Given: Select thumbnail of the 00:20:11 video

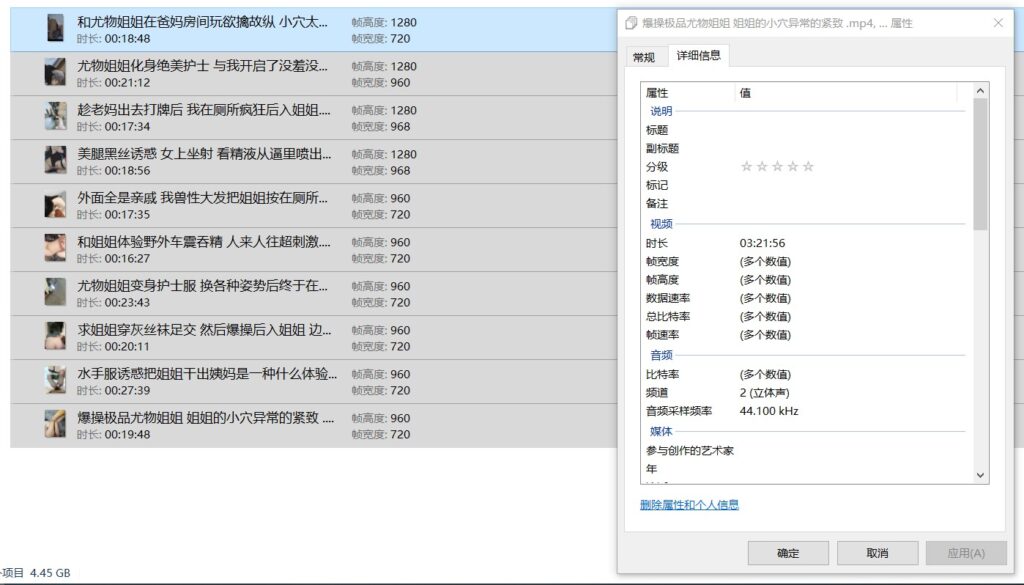Looking at the screenshot, I should point(56,336).
